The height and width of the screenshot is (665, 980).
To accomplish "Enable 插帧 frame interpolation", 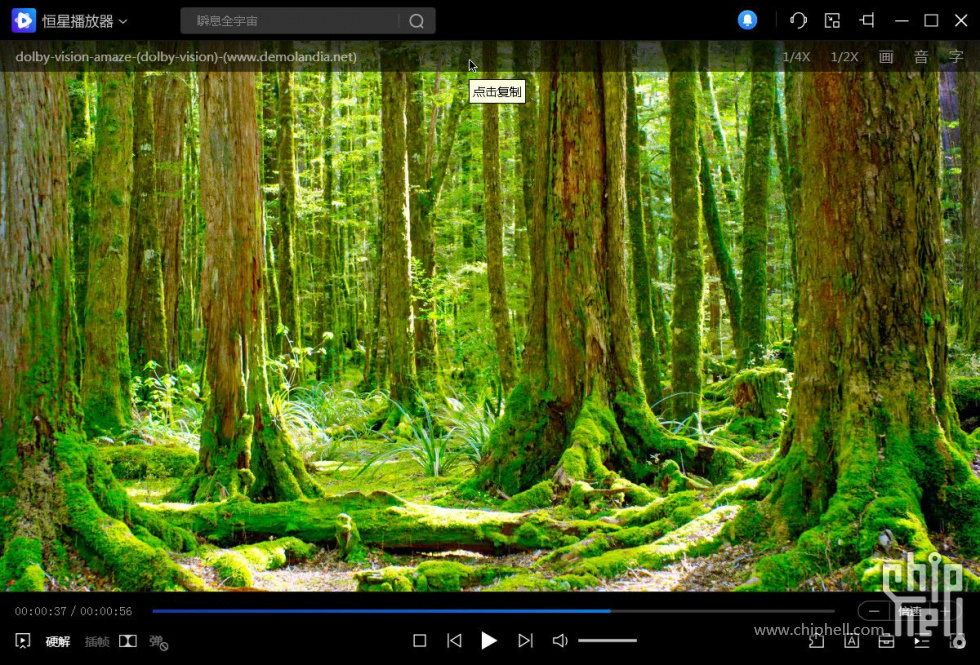I will (x=96, y=642).
